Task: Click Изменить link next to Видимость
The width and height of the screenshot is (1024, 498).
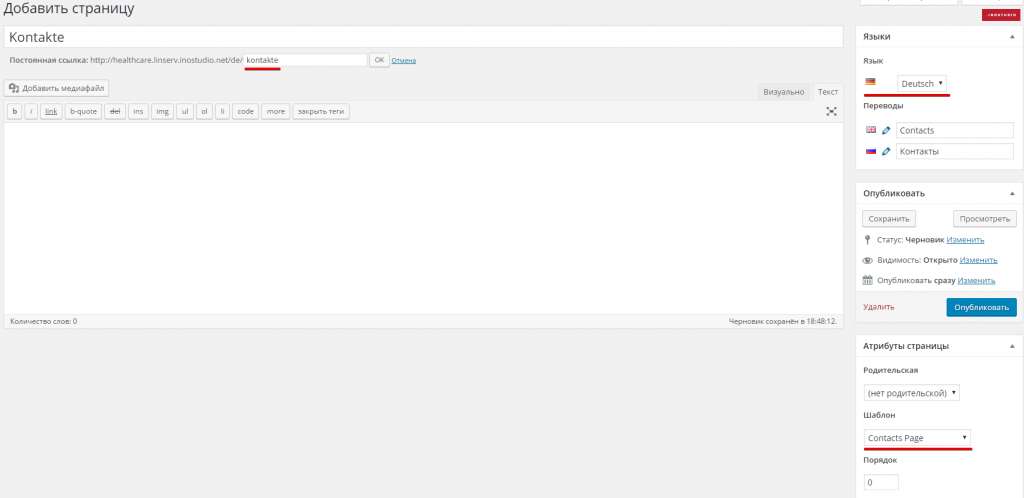Action: pyautogui.click(x=977, y=260)
